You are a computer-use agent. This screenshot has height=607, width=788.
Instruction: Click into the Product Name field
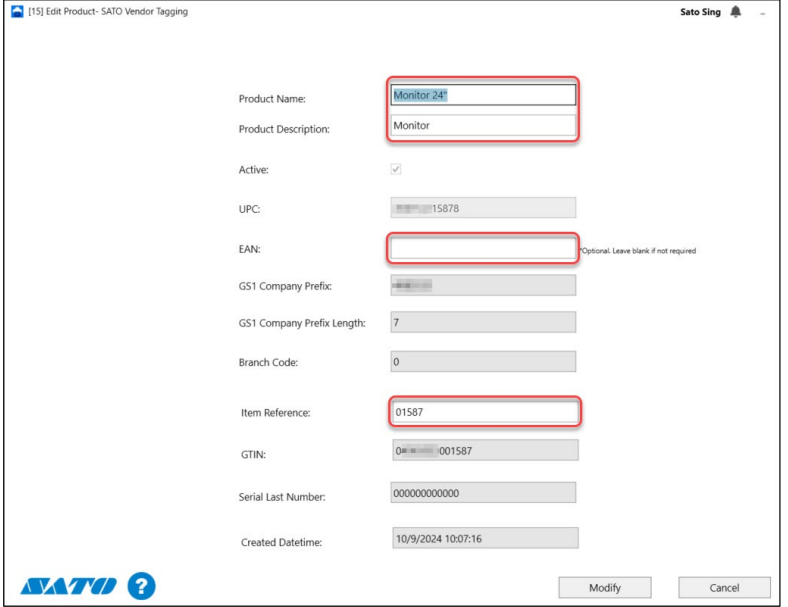(x=483, y=95)
